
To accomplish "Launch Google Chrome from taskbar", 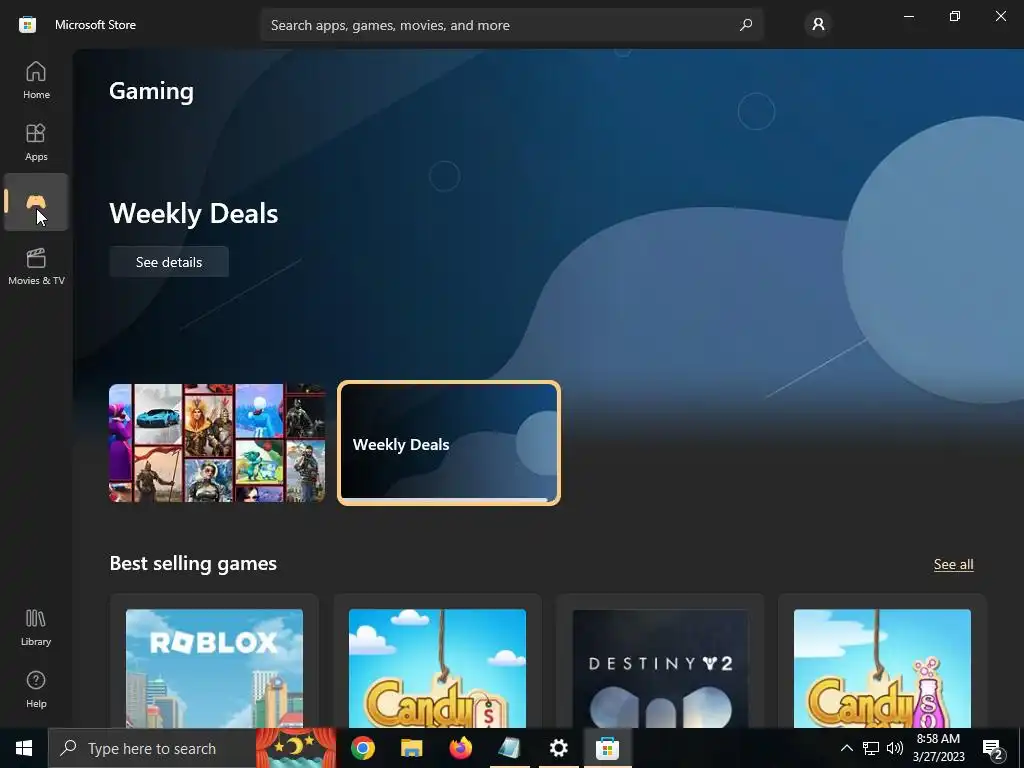I will point(362,748).
